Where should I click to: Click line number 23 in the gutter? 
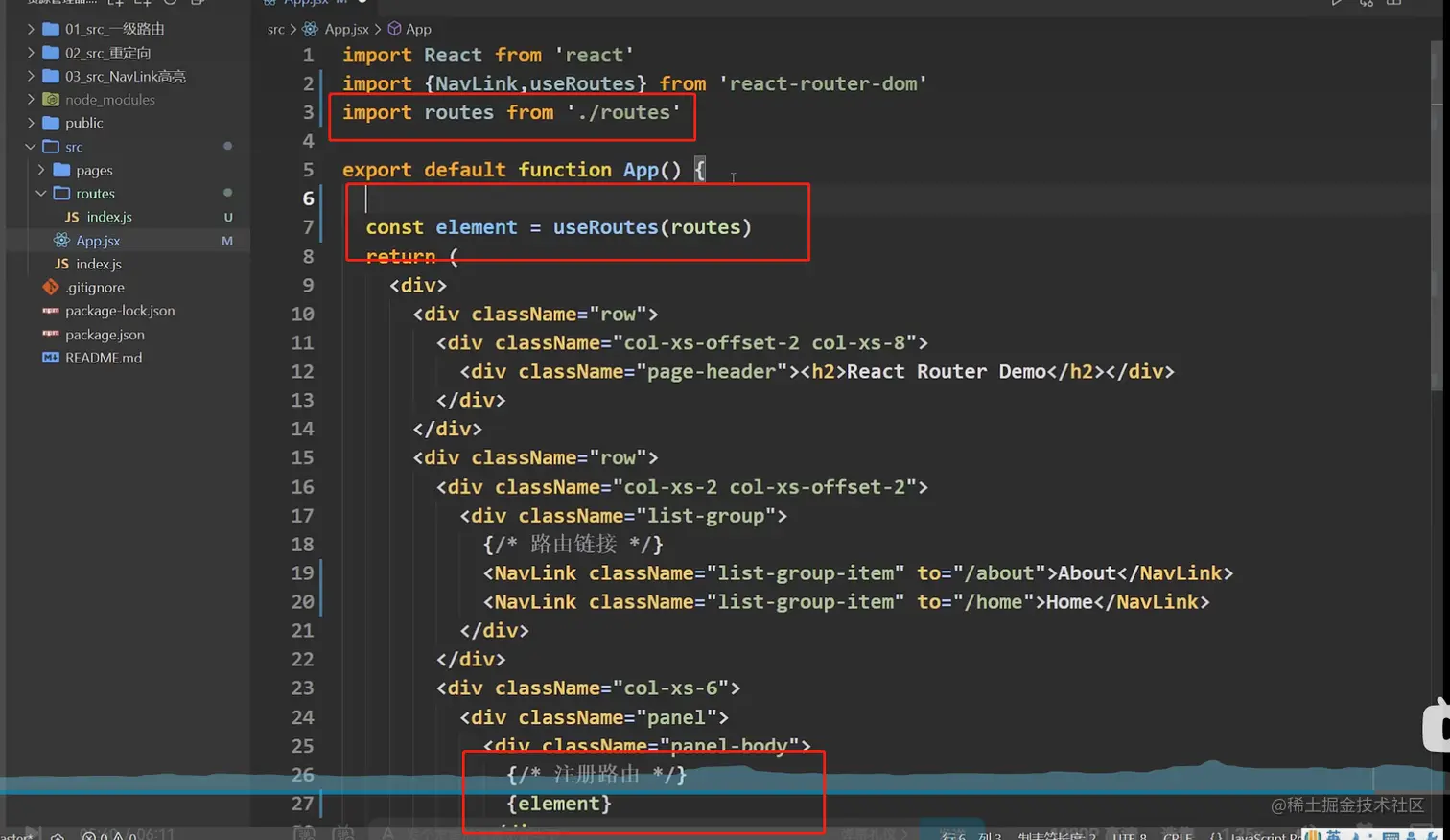(x=302, y=688)
